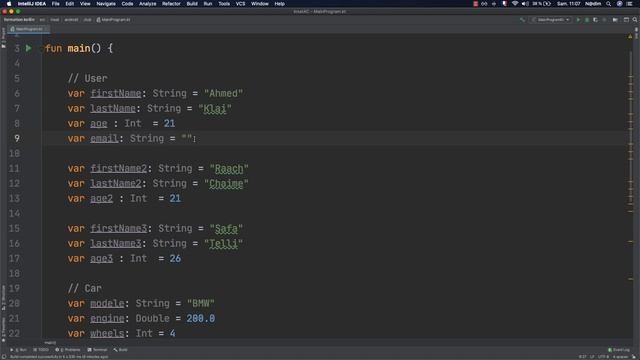Screen dimensions: 640x360
Task: Click the green Run gutter icon beside main()
Action: 29,48
